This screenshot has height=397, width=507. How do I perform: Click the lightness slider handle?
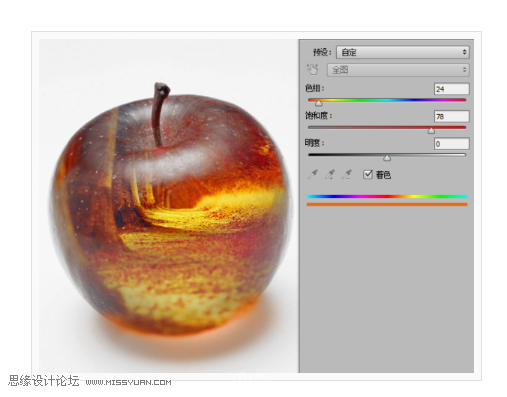pos(387,158)
